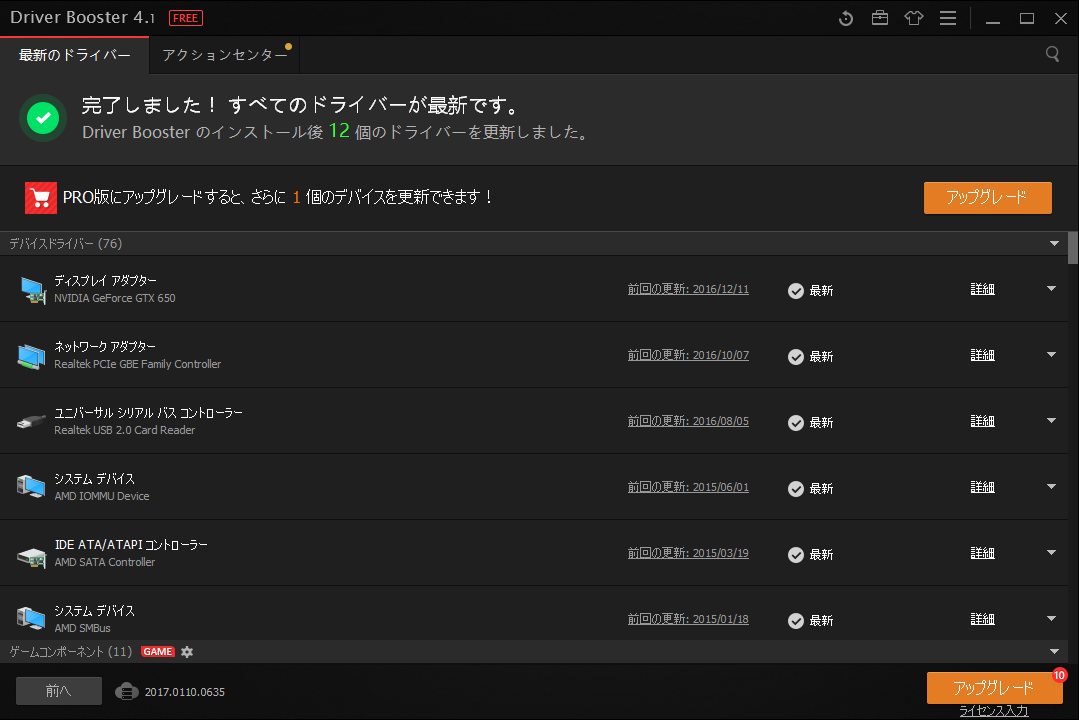The width and height of the screenshot is (1079, 720).
Task: Open 詳細 for NVIDIA GeForce GTX 650
Action: pos(983,289)
